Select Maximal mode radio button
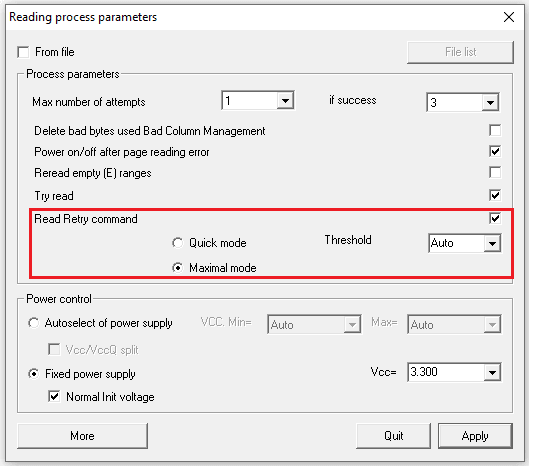 [177, 268]
